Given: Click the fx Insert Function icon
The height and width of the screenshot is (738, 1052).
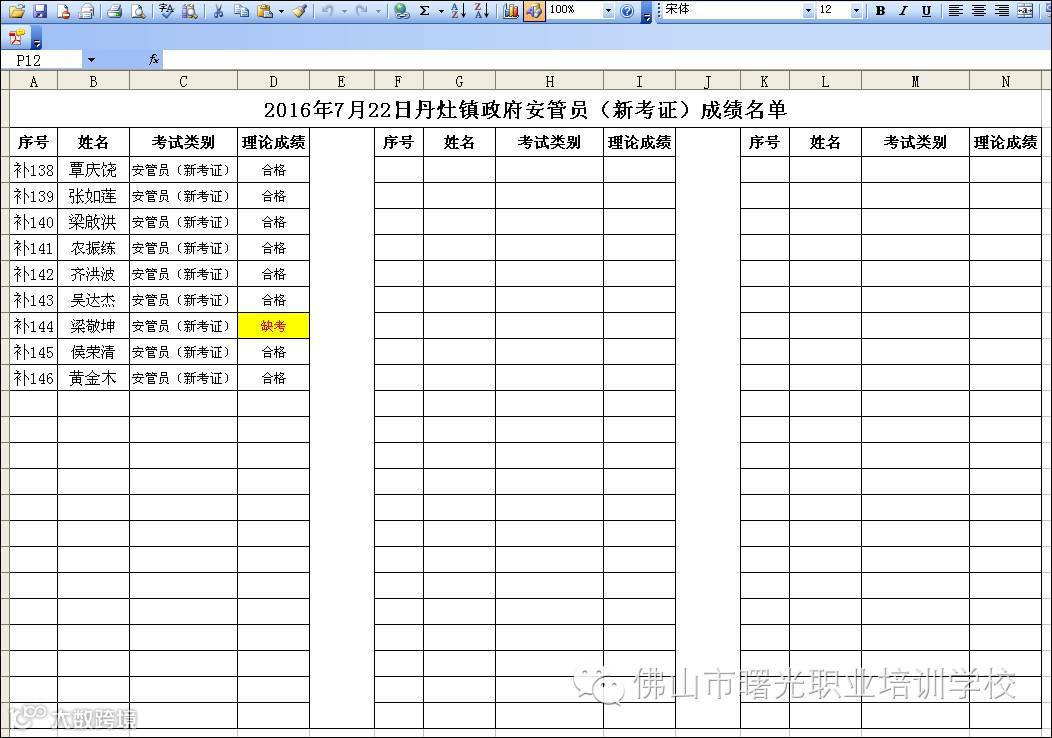Looking at the screenshot, I should [154, 60].
